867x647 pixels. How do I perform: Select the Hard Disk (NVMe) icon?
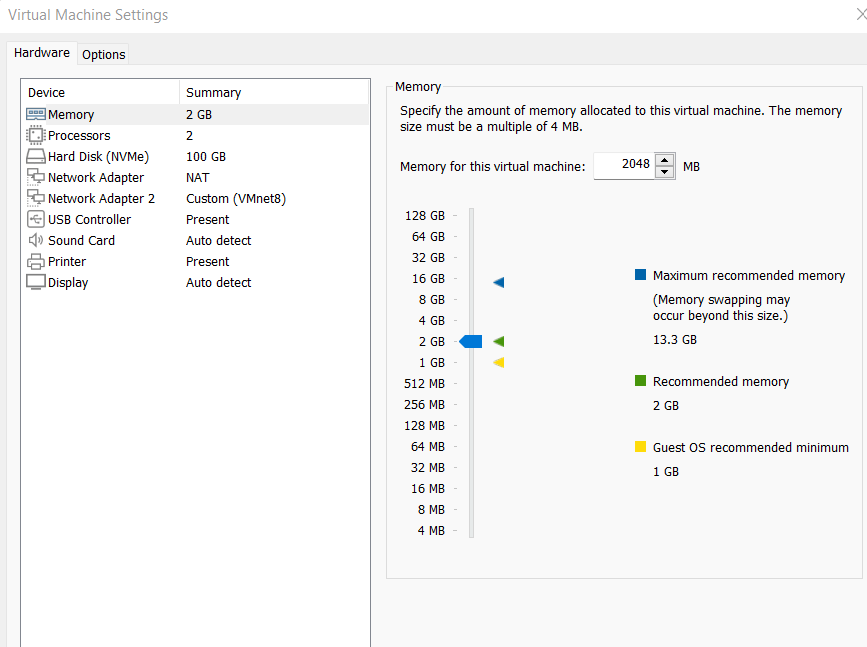point(36,156)
